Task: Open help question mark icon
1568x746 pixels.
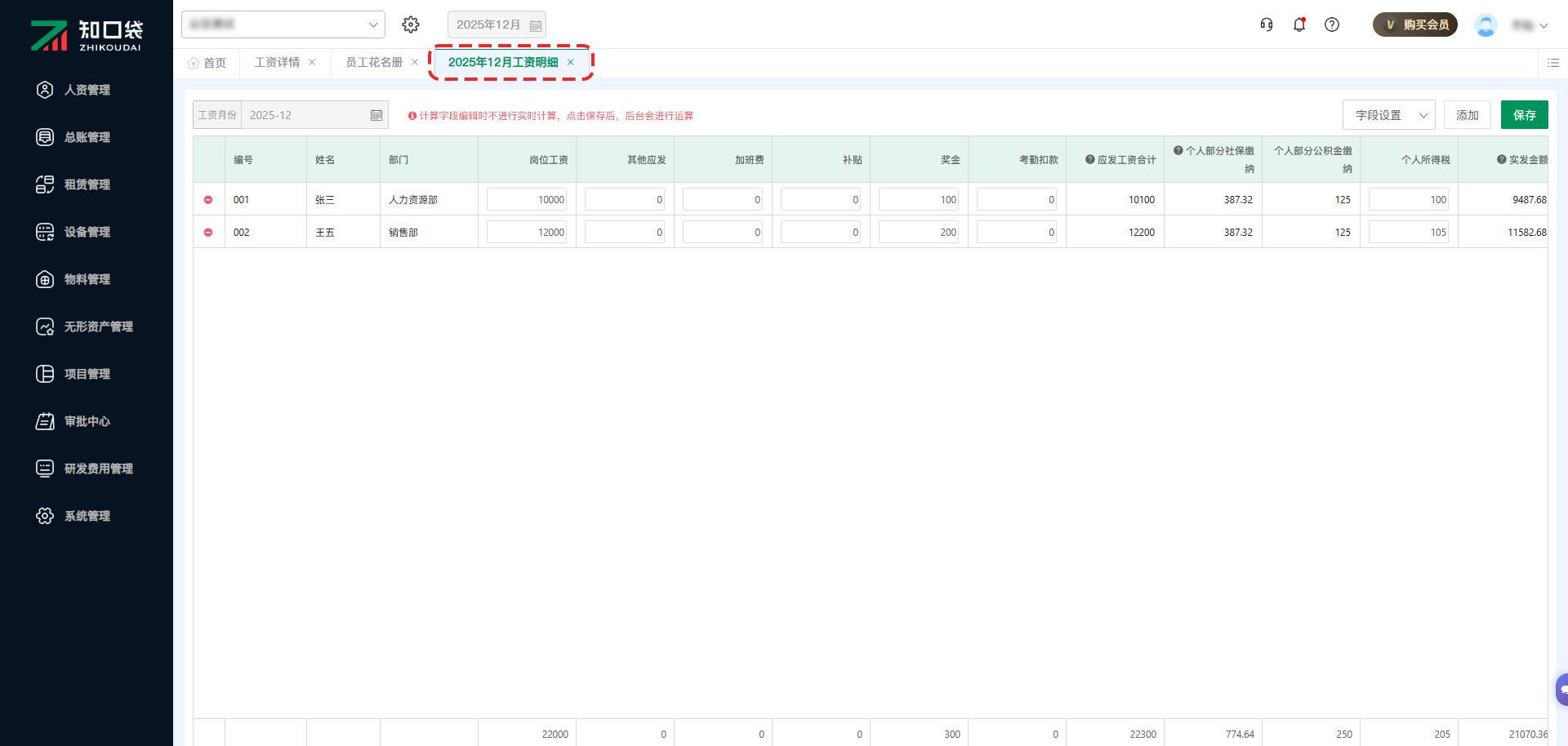Action: click(x=1332, y=24)
